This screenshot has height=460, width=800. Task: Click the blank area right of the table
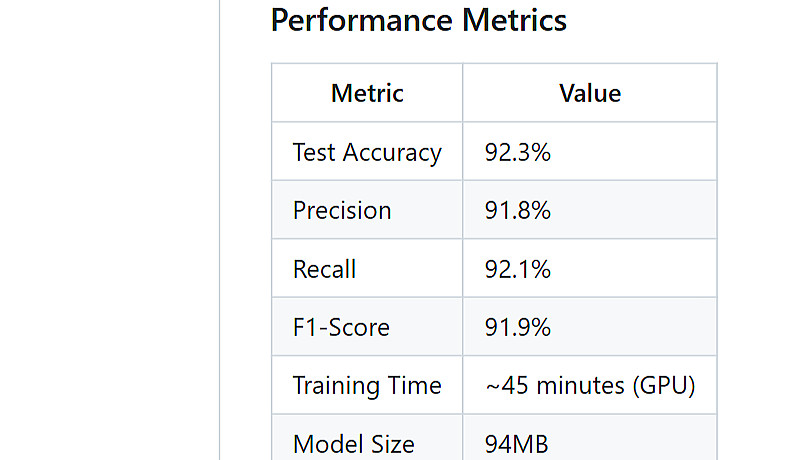click(x=758, y=250)
